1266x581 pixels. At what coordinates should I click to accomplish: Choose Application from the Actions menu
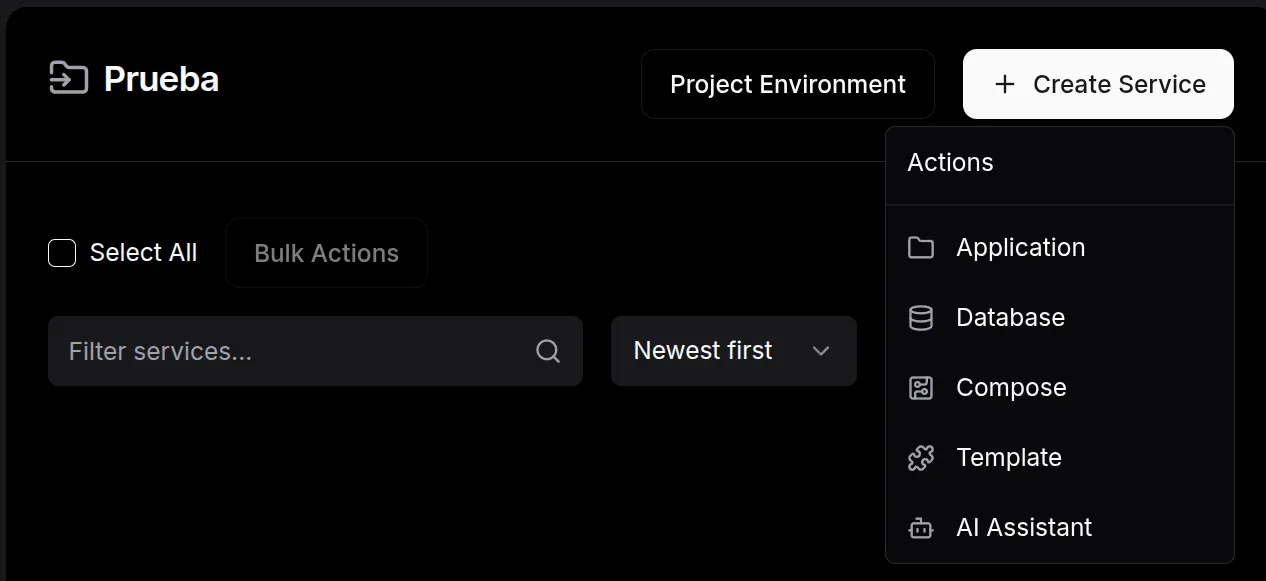1020,248
